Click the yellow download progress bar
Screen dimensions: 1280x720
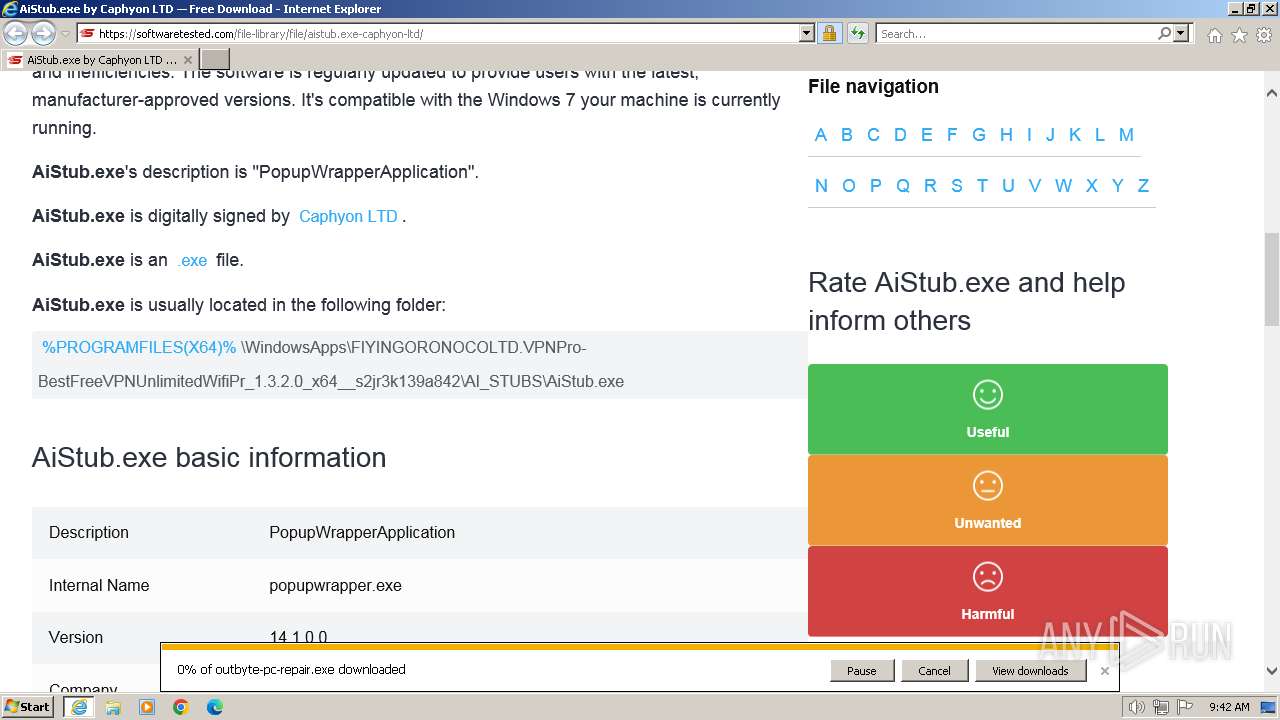click(x=639, y=647)
